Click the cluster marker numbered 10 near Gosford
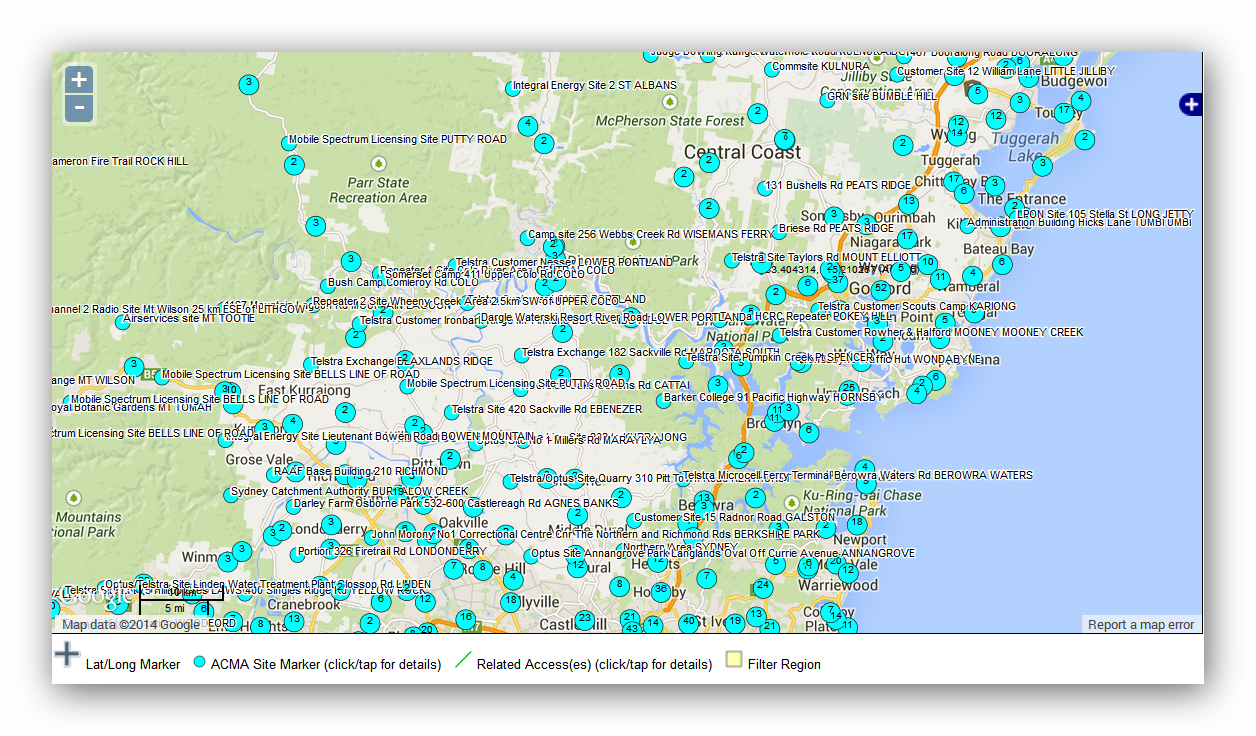The image size is (1256, 736). tap(927, 264)
